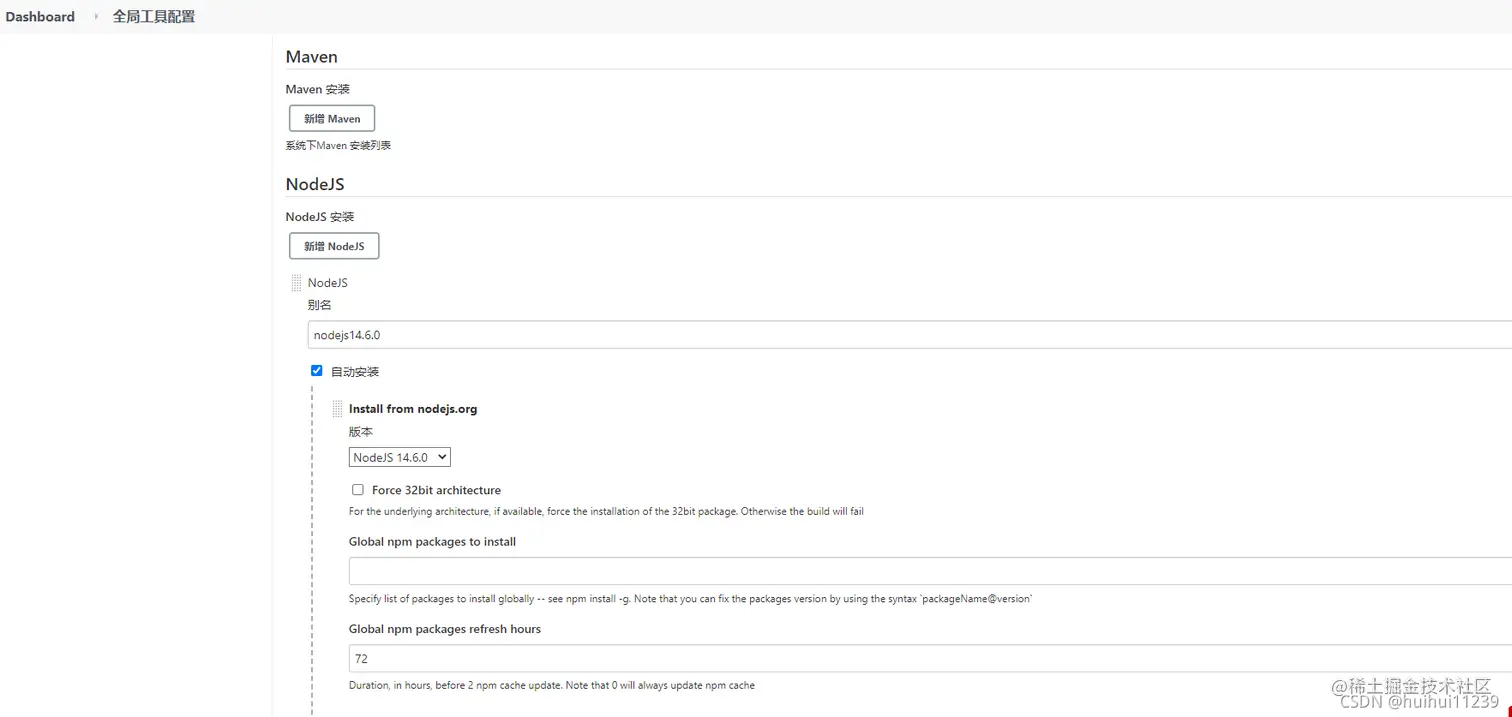
Task: Click the Global npm packages to install field
Action: [930, 571]
